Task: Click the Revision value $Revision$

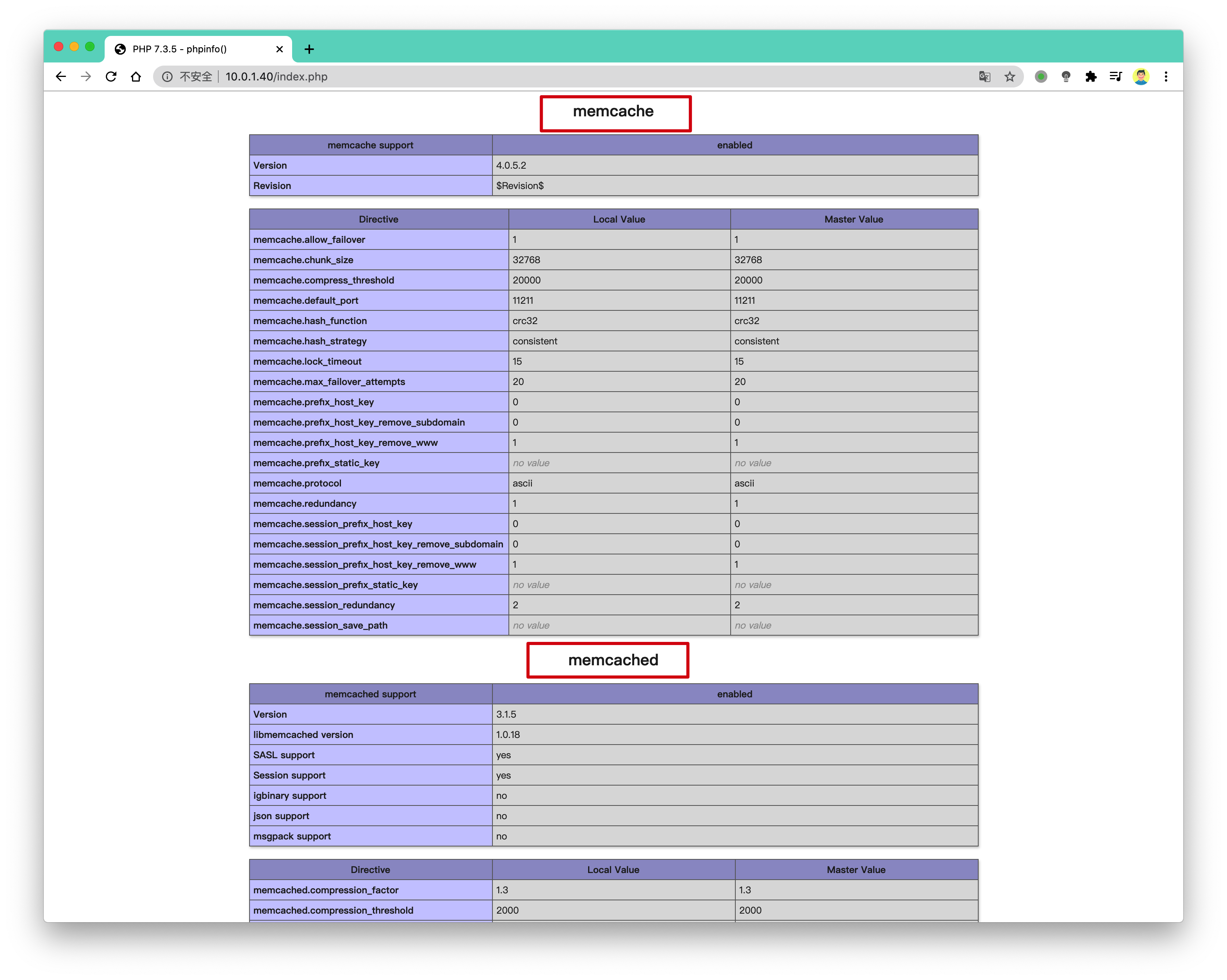Action: 520,185
